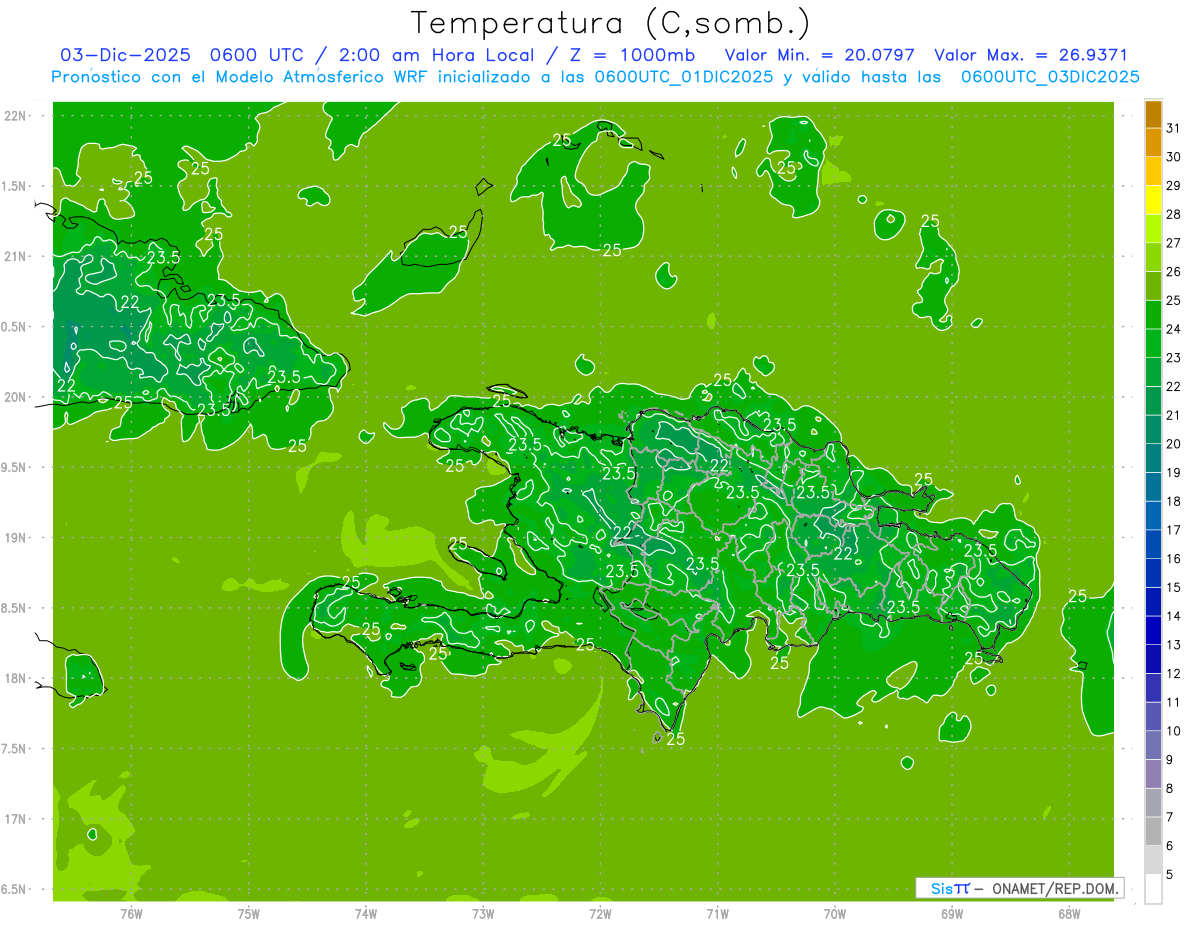This screenshot has height=927, width=1200.
Task: Click color scale value "31"
Action: point(1173,128)
